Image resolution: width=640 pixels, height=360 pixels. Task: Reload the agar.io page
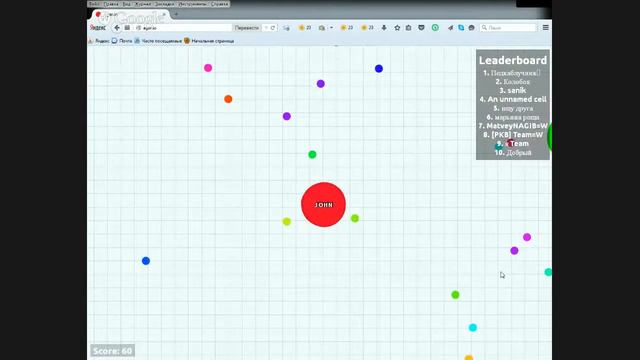(x=273, y=28)
